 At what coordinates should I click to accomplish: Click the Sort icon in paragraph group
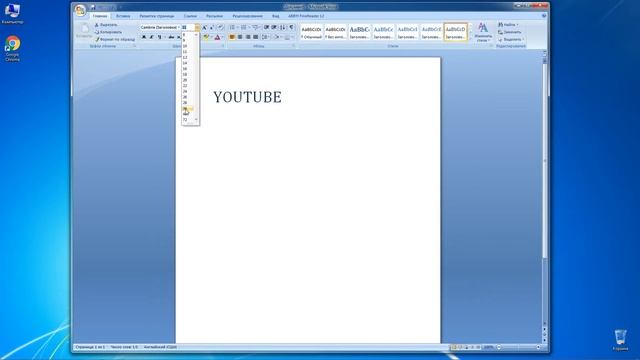[283, 27]
